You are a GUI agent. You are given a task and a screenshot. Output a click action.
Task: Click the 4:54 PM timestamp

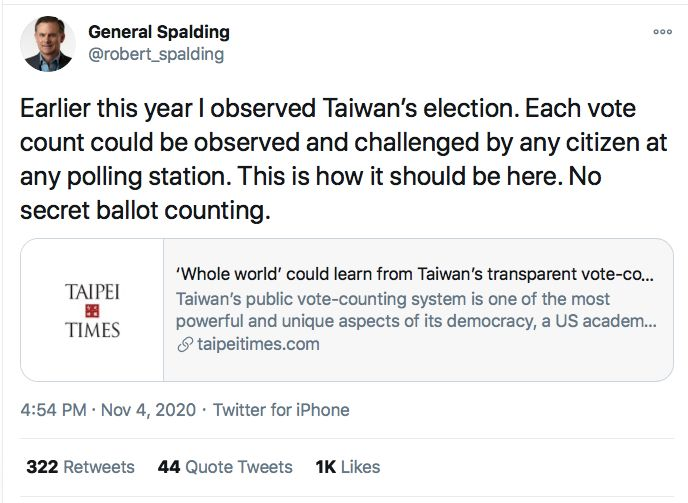(x=54, y=410)
